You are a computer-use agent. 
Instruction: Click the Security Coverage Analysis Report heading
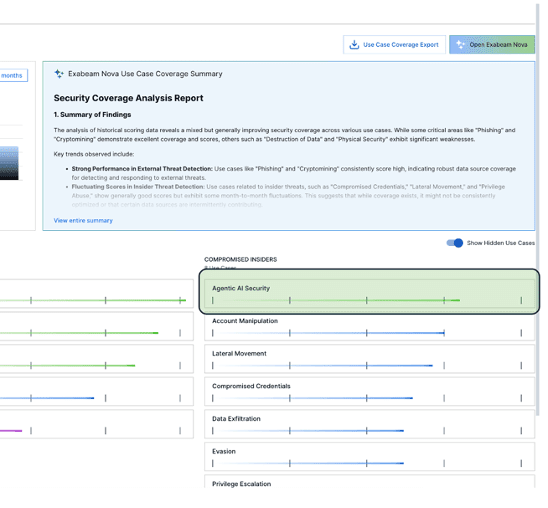128,98
